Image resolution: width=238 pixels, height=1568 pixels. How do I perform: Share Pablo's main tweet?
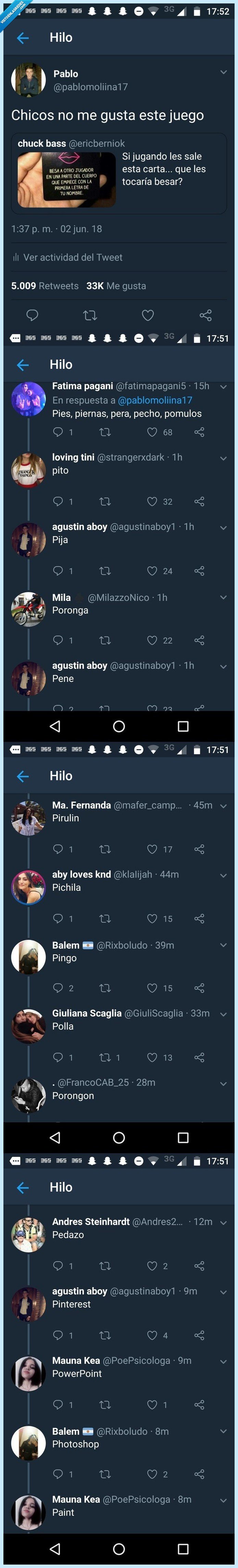point(205,315)
